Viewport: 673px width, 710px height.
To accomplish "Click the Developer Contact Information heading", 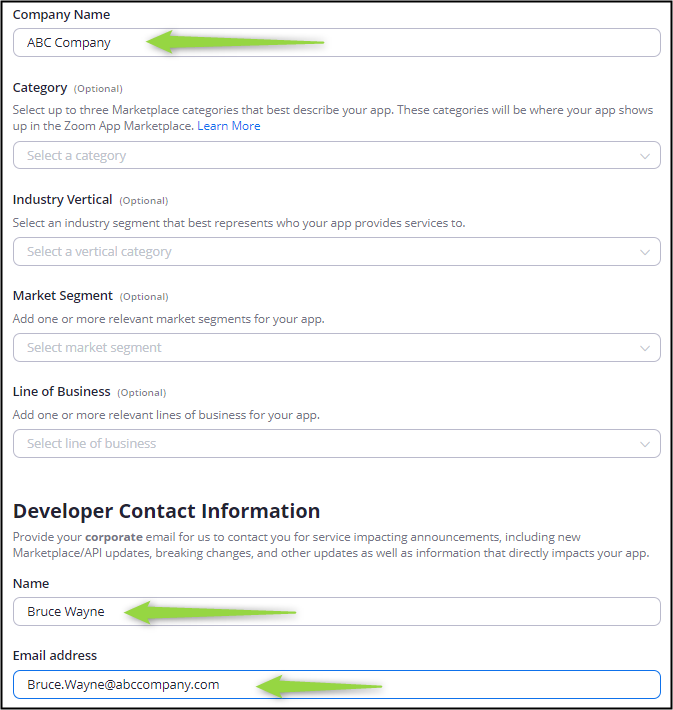I will [x=166, y=511].
